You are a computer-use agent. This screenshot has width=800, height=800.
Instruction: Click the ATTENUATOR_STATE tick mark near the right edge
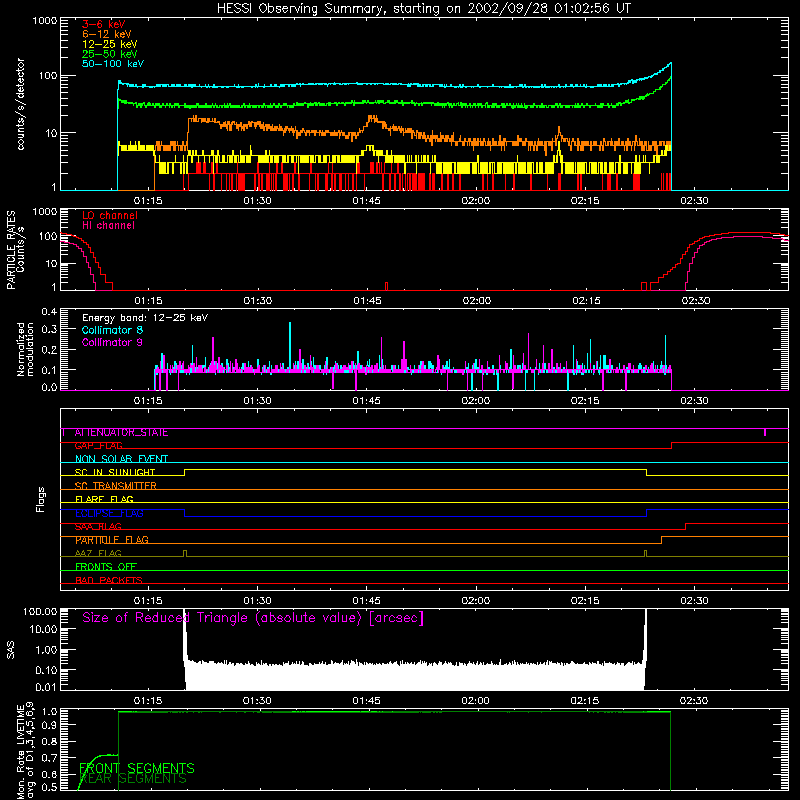(x=765, y=433)
